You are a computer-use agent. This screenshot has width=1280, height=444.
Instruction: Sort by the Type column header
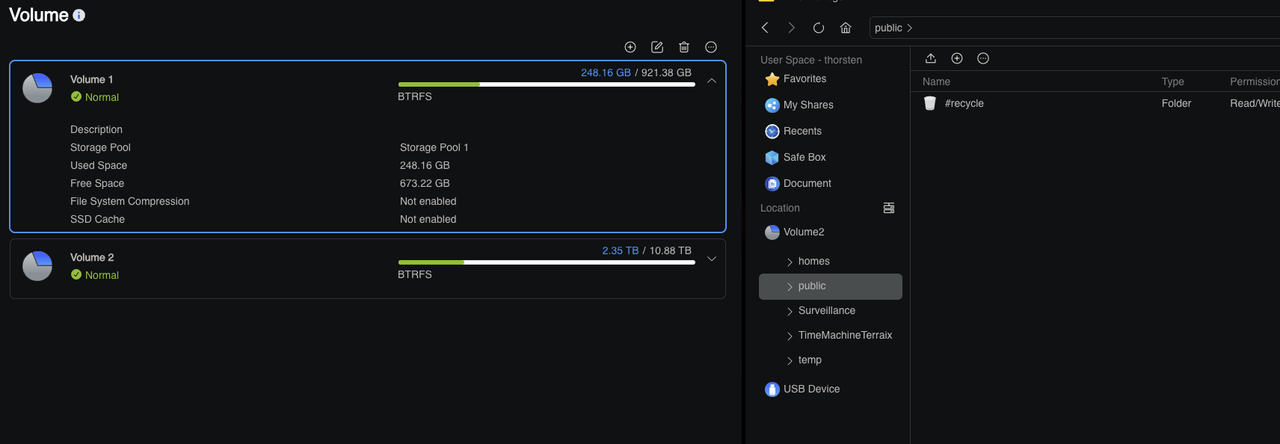[x=1172, y=81]
